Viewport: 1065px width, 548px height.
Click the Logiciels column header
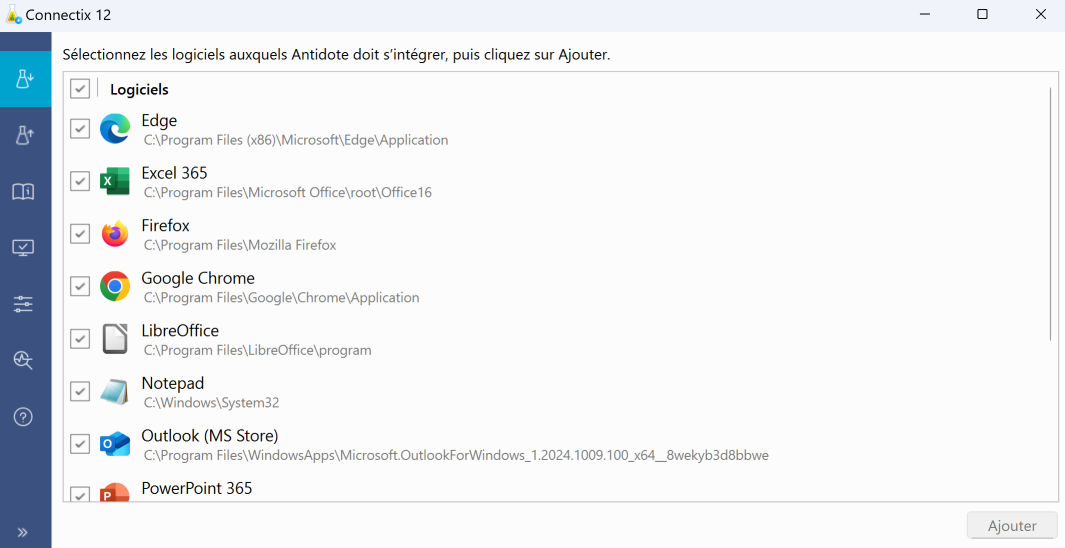[x=139, y=90]
